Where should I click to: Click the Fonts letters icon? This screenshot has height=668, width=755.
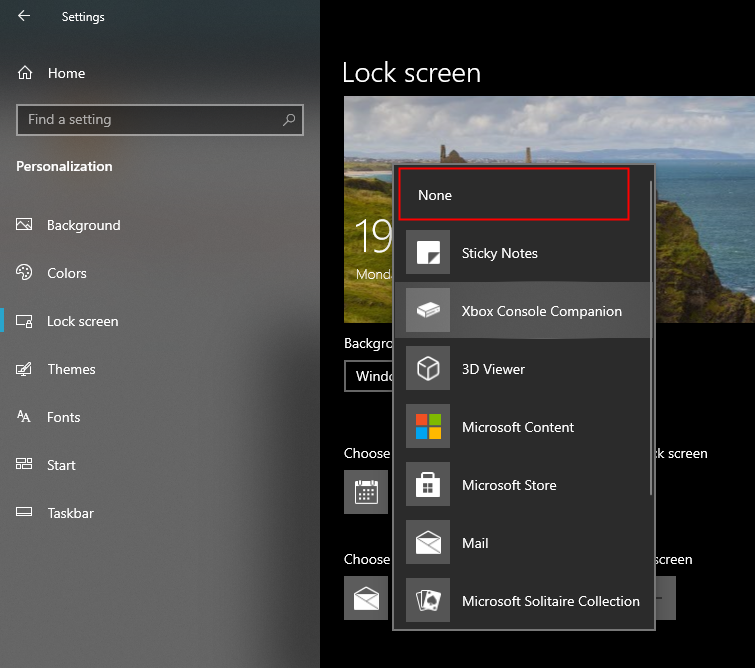(x=24, y=416)
